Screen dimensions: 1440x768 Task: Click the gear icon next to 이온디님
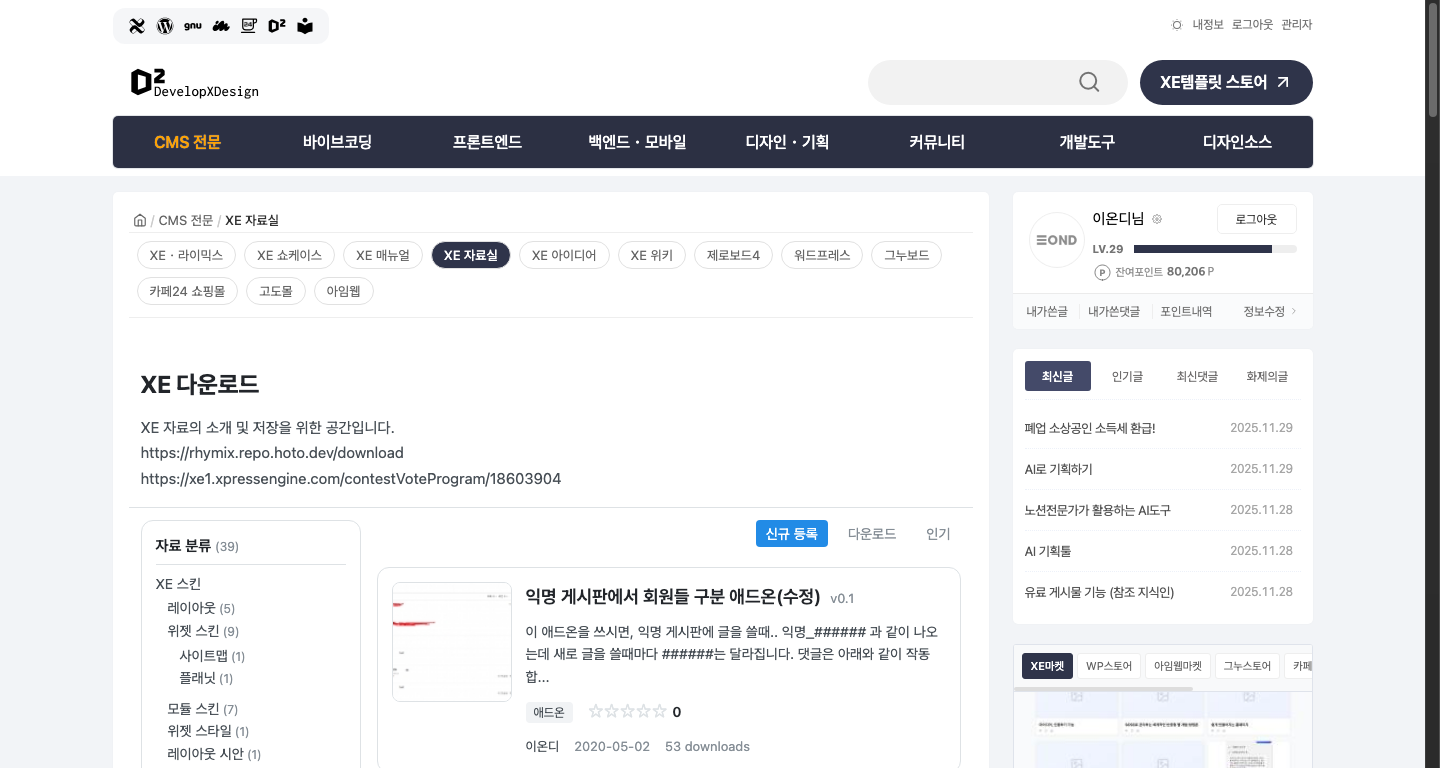pos(1157,219)
